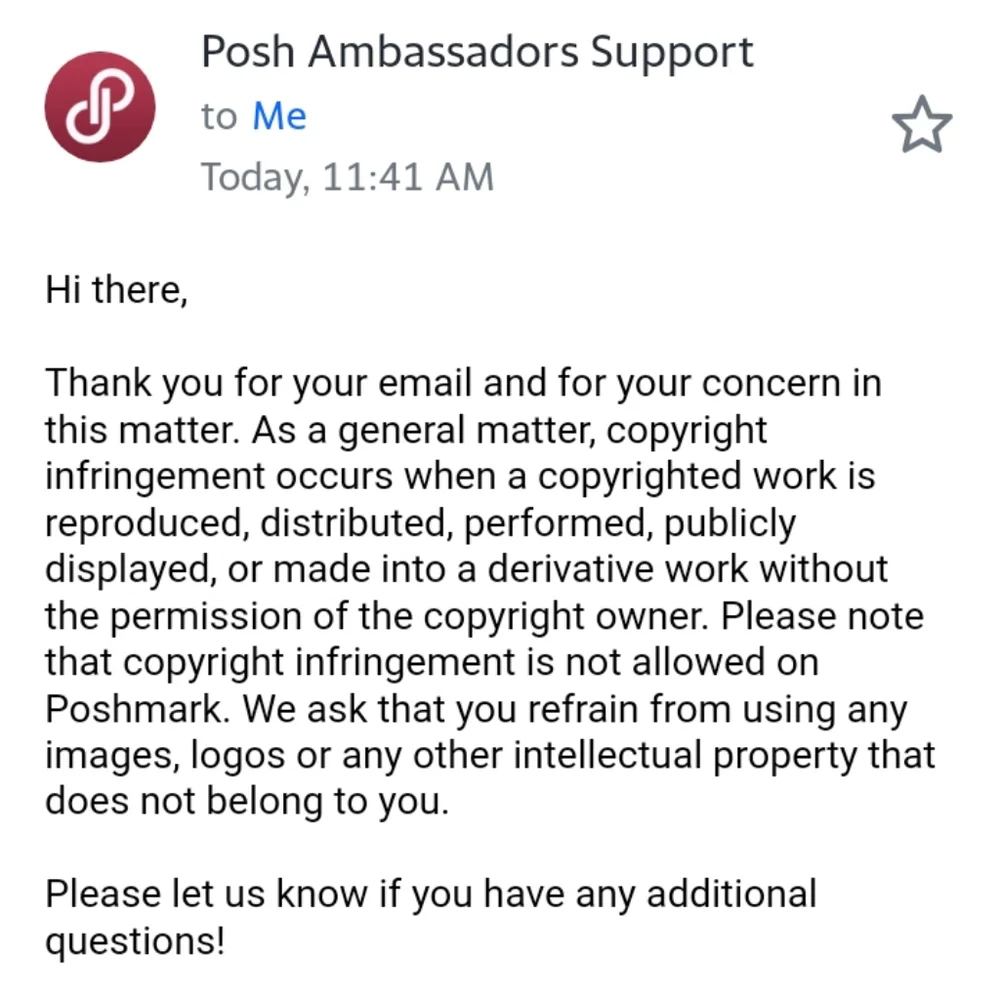Click the "Hi there," greeting line
Viewport: 1000px width, 1000px height.
[116, 290]
